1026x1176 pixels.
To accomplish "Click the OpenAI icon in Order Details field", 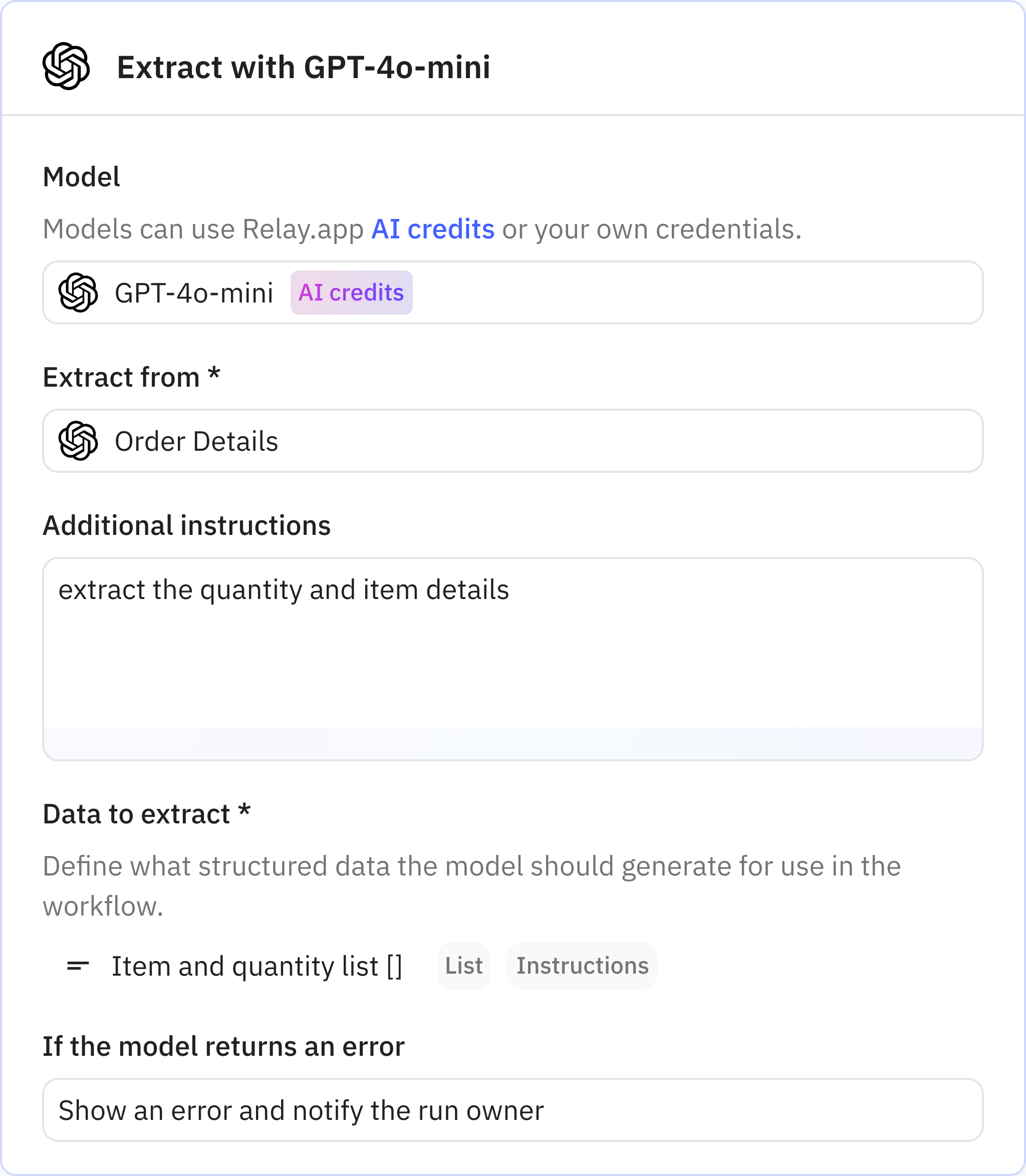I will [80, 441].
